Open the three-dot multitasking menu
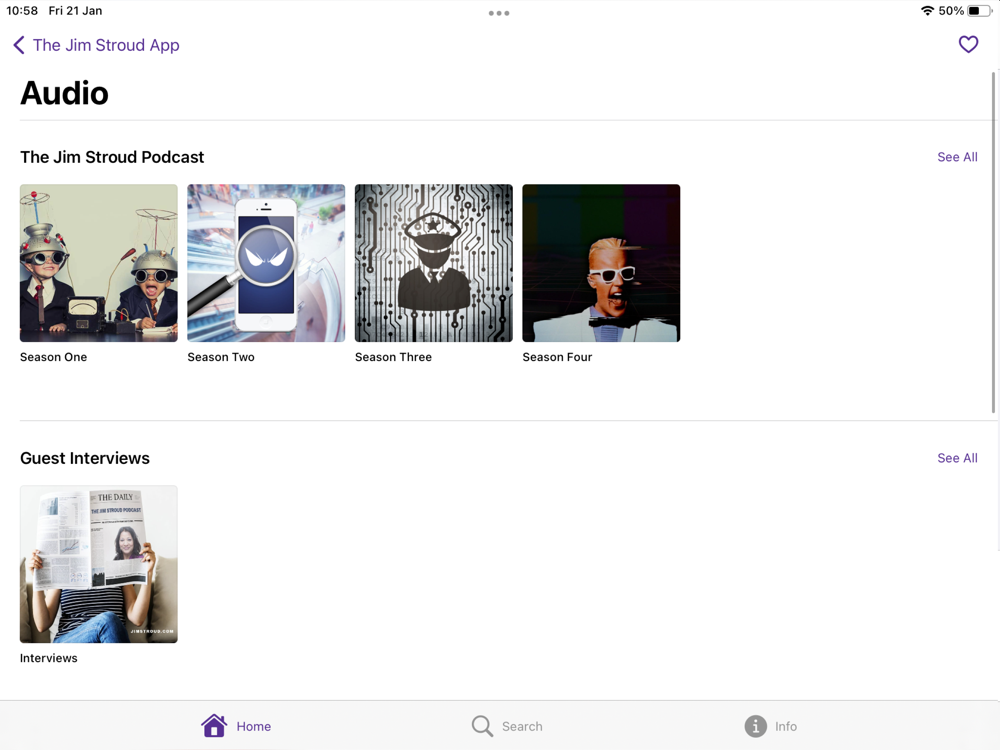The width and height of the screenshot is (1000, 750). [x=499, y=13]
